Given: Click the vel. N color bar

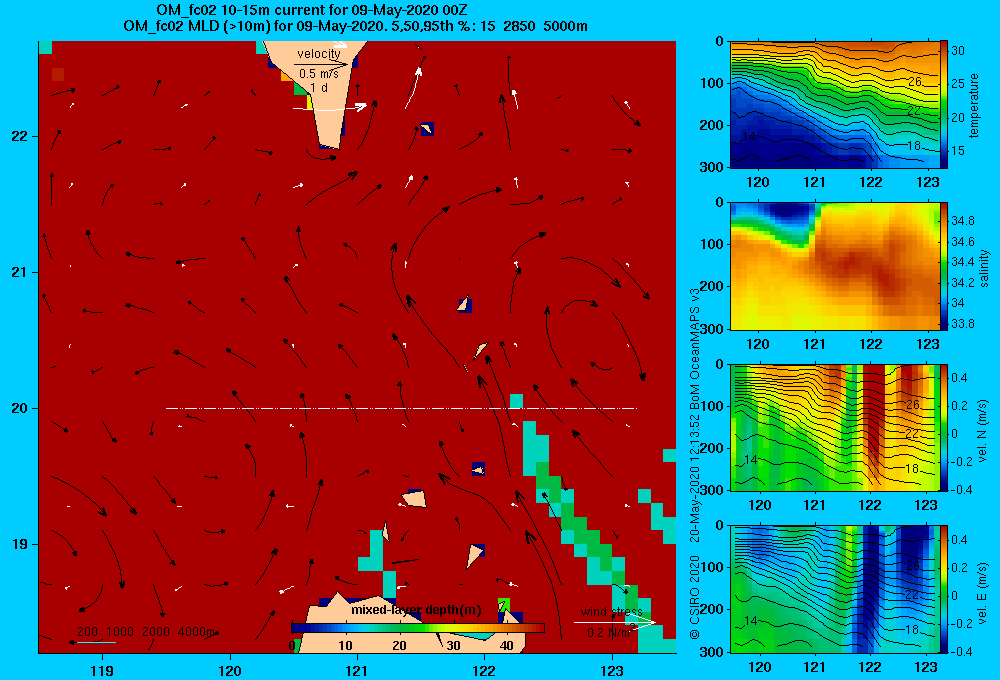Looking at the screenshot, I should pyautogui.click(x=944, y=427).
